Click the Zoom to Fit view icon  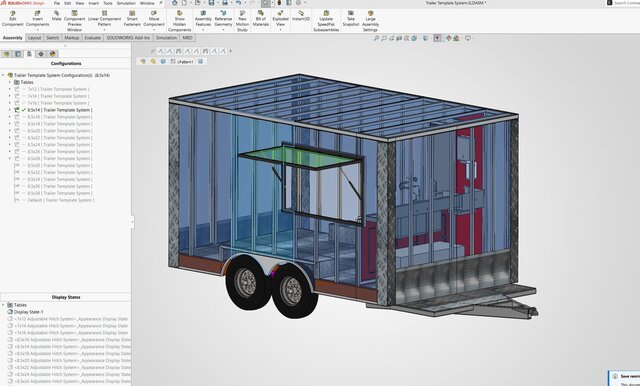(x=376, y=38)
